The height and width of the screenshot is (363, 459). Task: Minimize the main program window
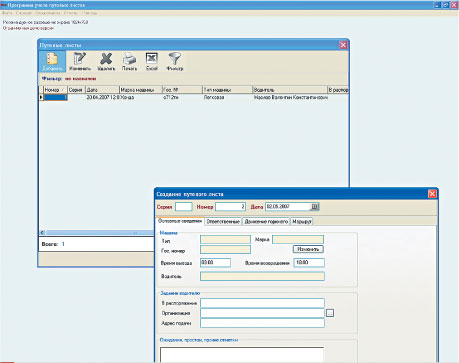437,5
